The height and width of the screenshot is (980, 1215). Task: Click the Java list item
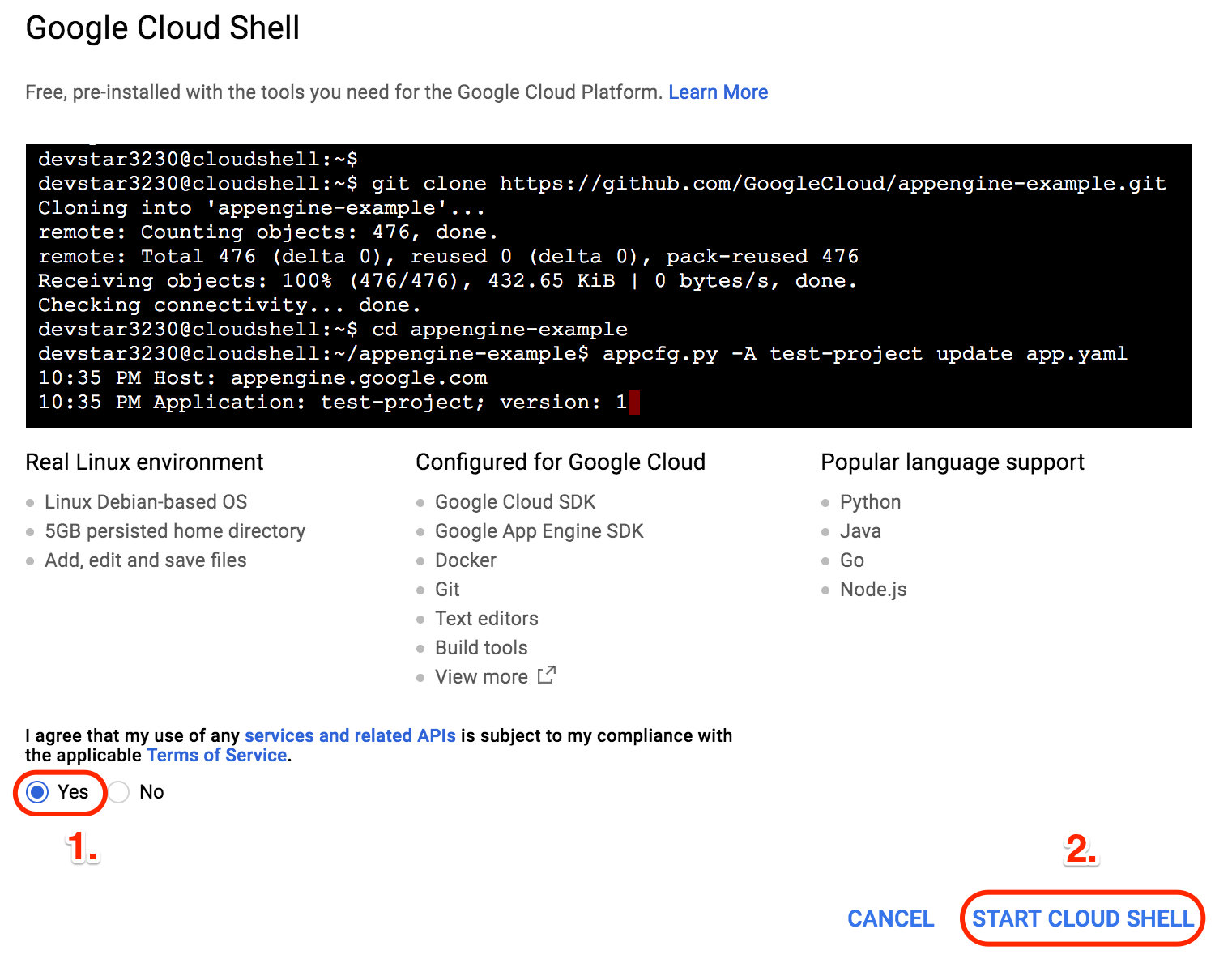point(860,531)
